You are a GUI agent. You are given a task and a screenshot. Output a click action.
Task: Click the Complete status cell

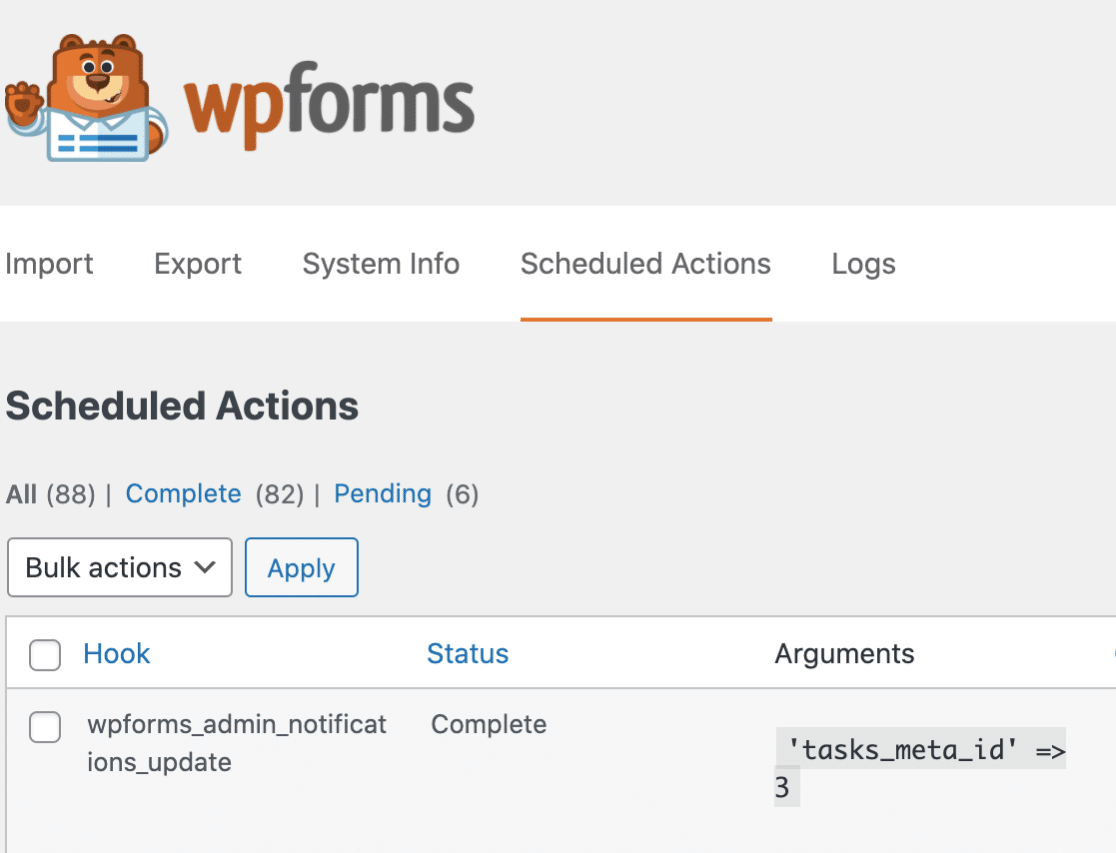(489, 724)
